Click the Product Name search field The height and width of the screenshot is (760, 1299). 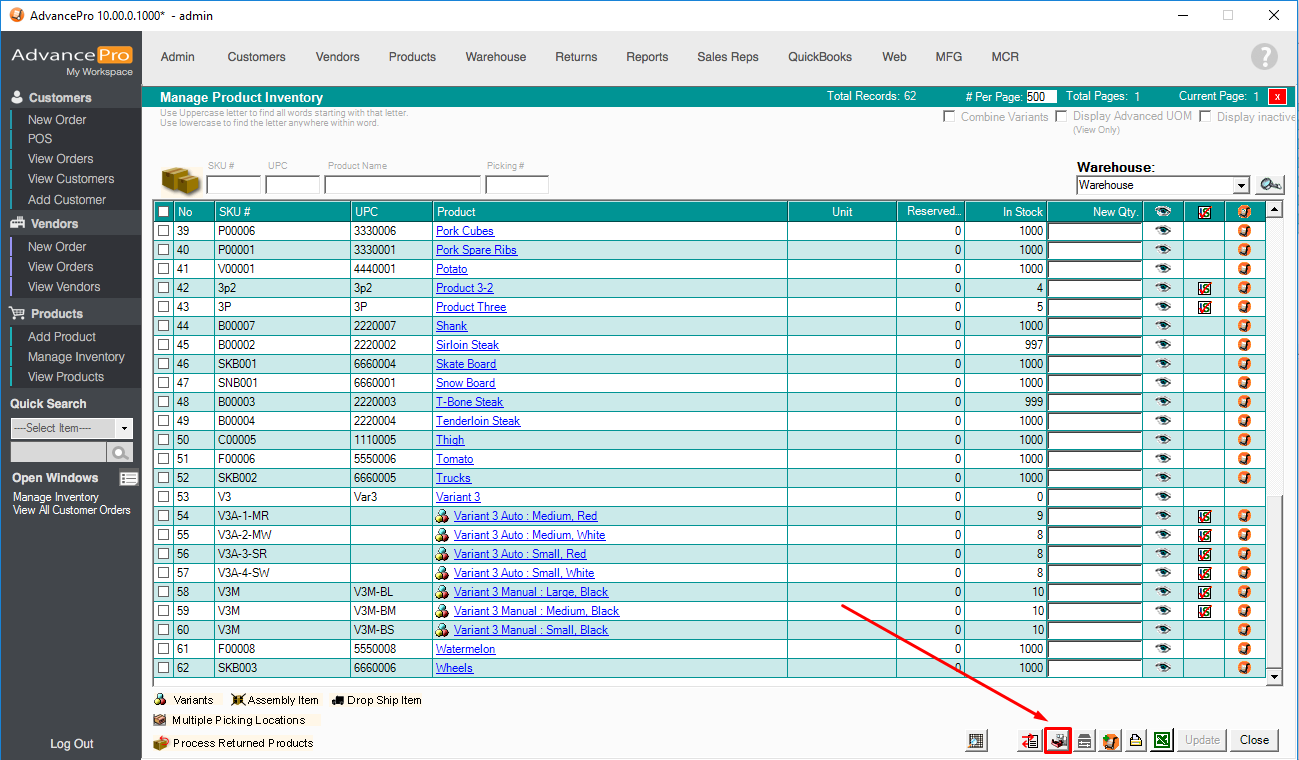402,185
